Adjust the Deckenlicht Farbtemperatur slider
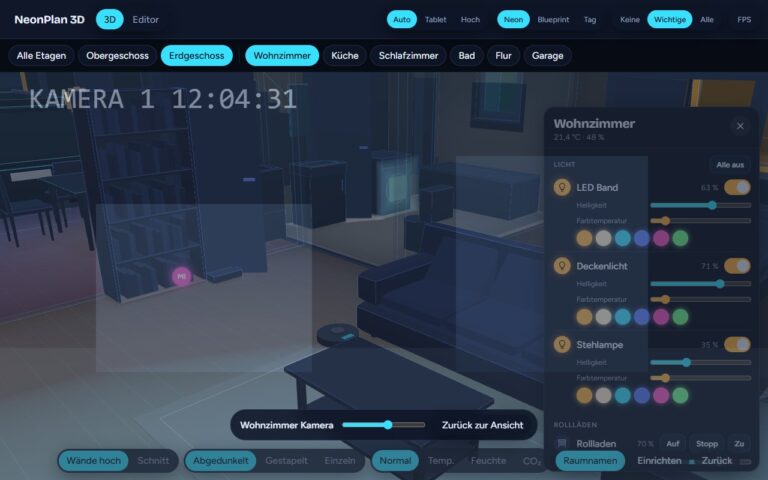Viewport: 768px width, 480px height. pyautogui.click(x=700, y=299)
